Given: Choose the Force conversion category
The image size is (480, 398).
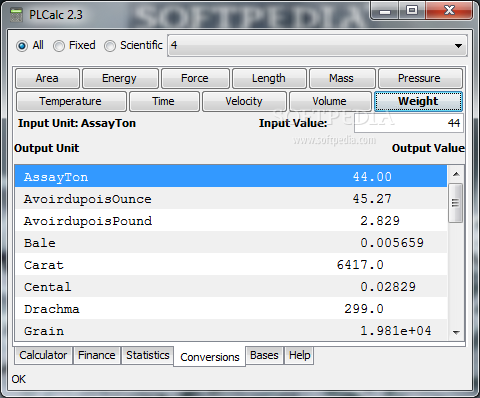Looking at the screenshot, I should pyautogui.click(x=195, y=78).
